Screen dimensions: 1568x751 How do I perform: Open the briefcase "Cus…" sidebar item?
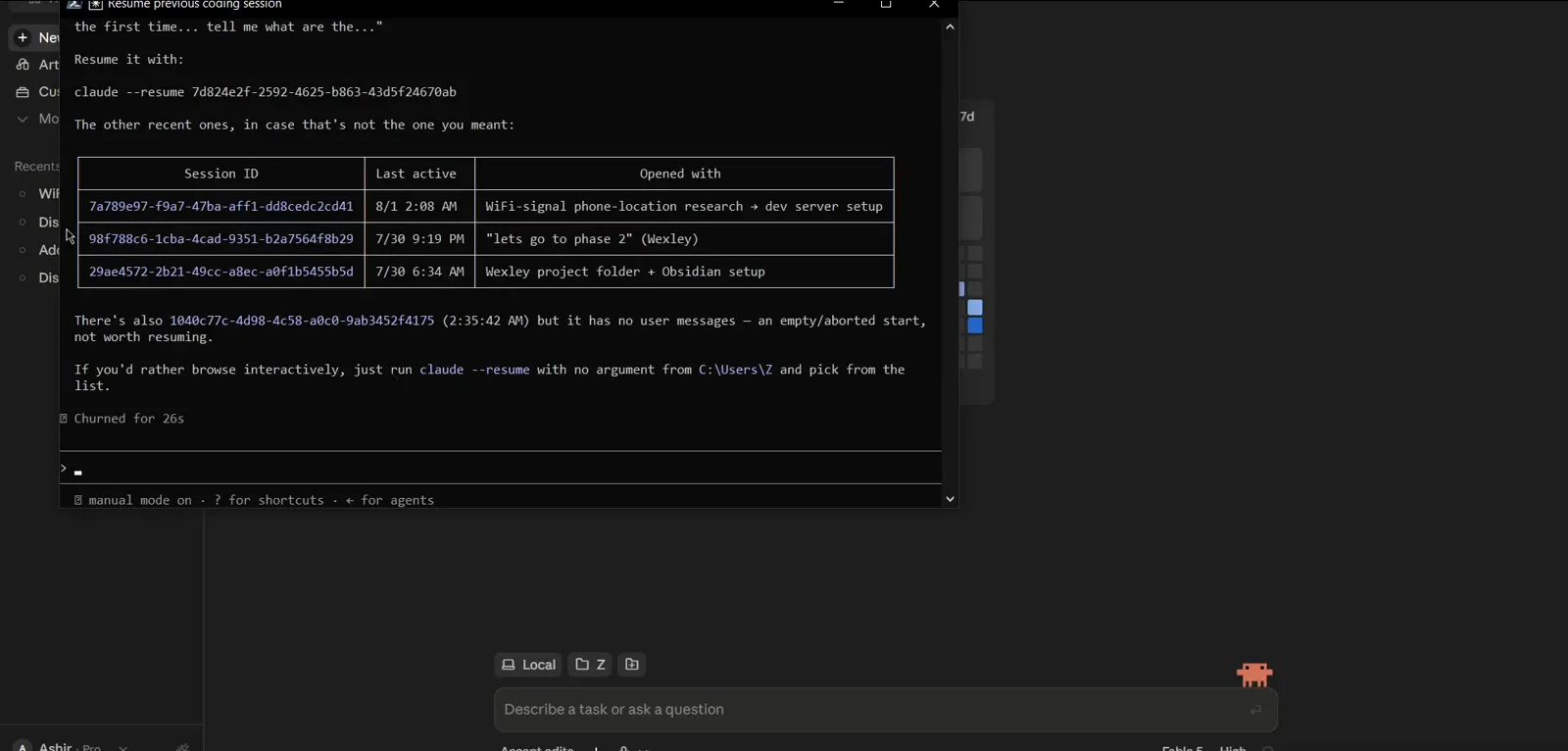pyautogui.click(x=36, y=92)
